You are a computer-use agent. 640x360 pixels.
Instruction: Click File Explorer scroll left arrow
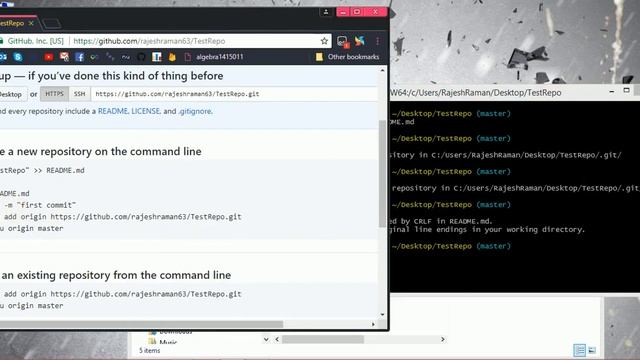(x=277, y=339)
